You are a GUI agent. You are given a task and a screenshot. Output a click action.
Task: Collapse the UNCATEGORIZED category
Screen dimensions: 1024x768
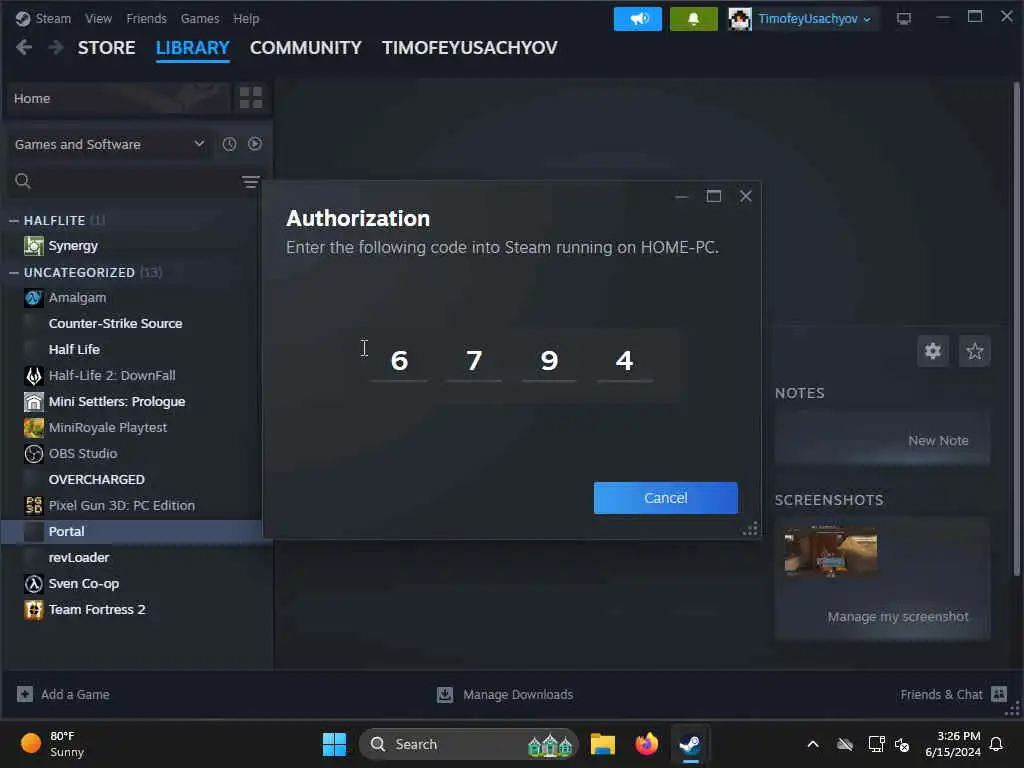[x=14, y=272]
